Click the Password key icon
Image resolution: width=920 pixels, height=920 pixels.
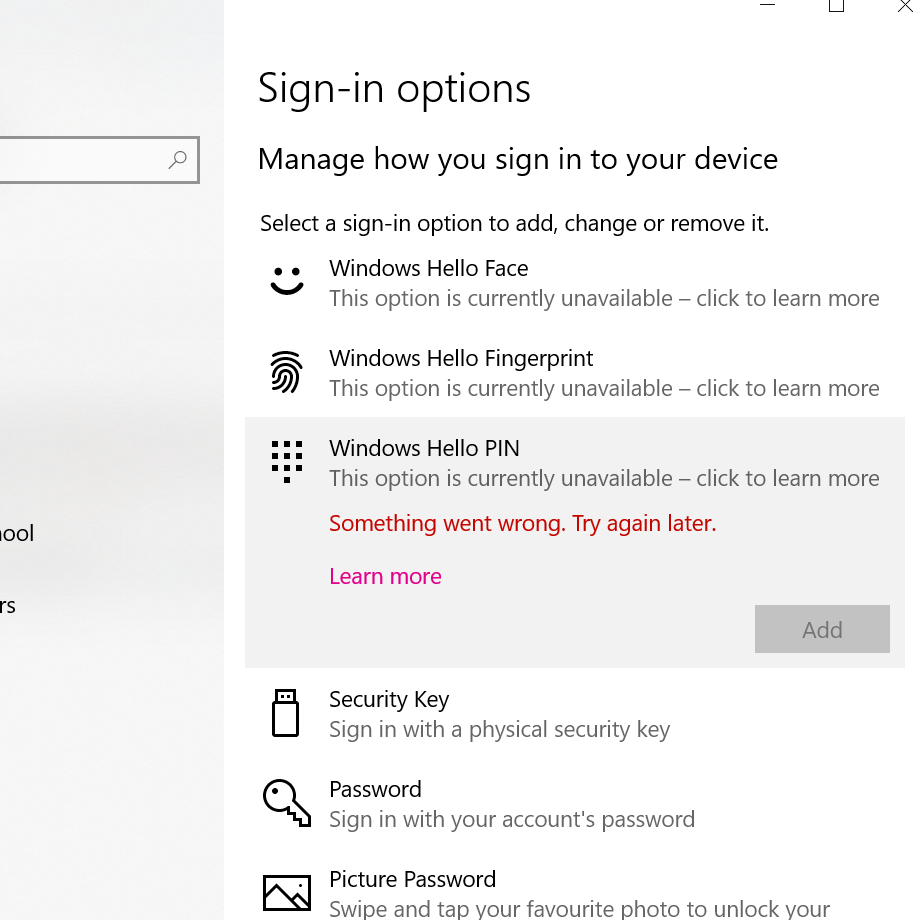(x=287, y=803)
